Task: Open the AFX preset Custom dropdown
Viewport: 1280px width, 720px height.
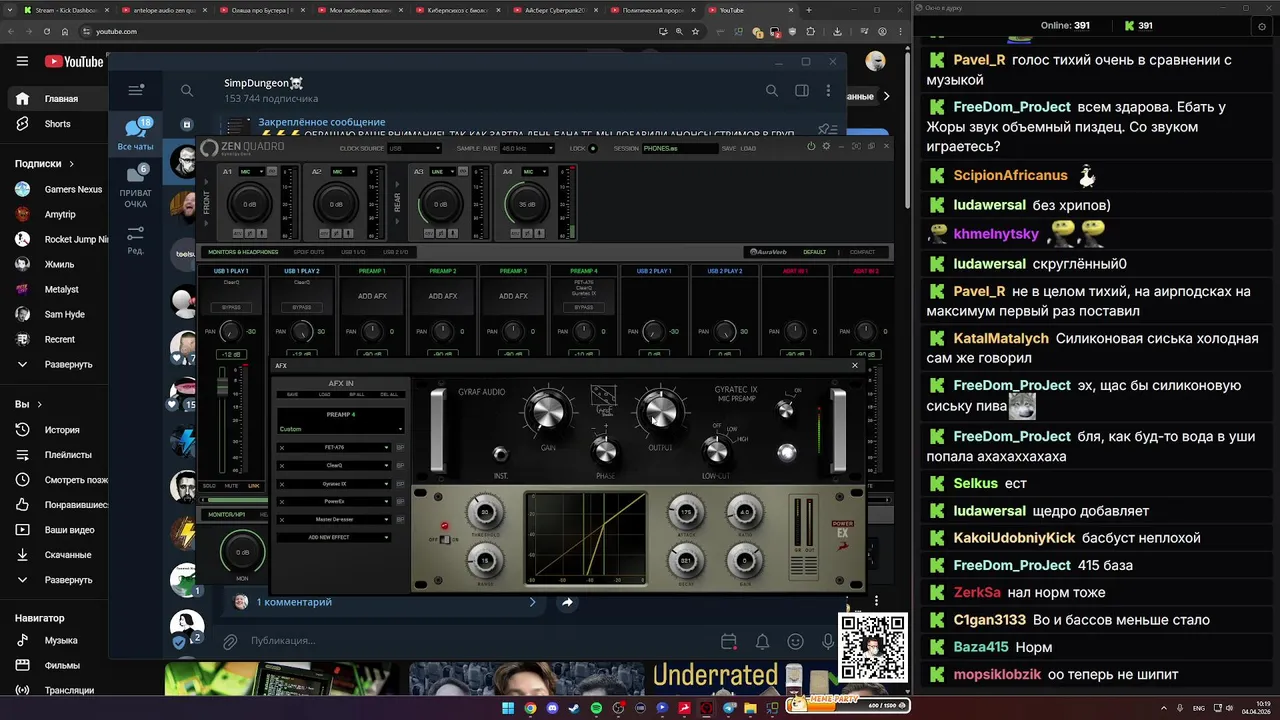Action: tap(340, 429)
